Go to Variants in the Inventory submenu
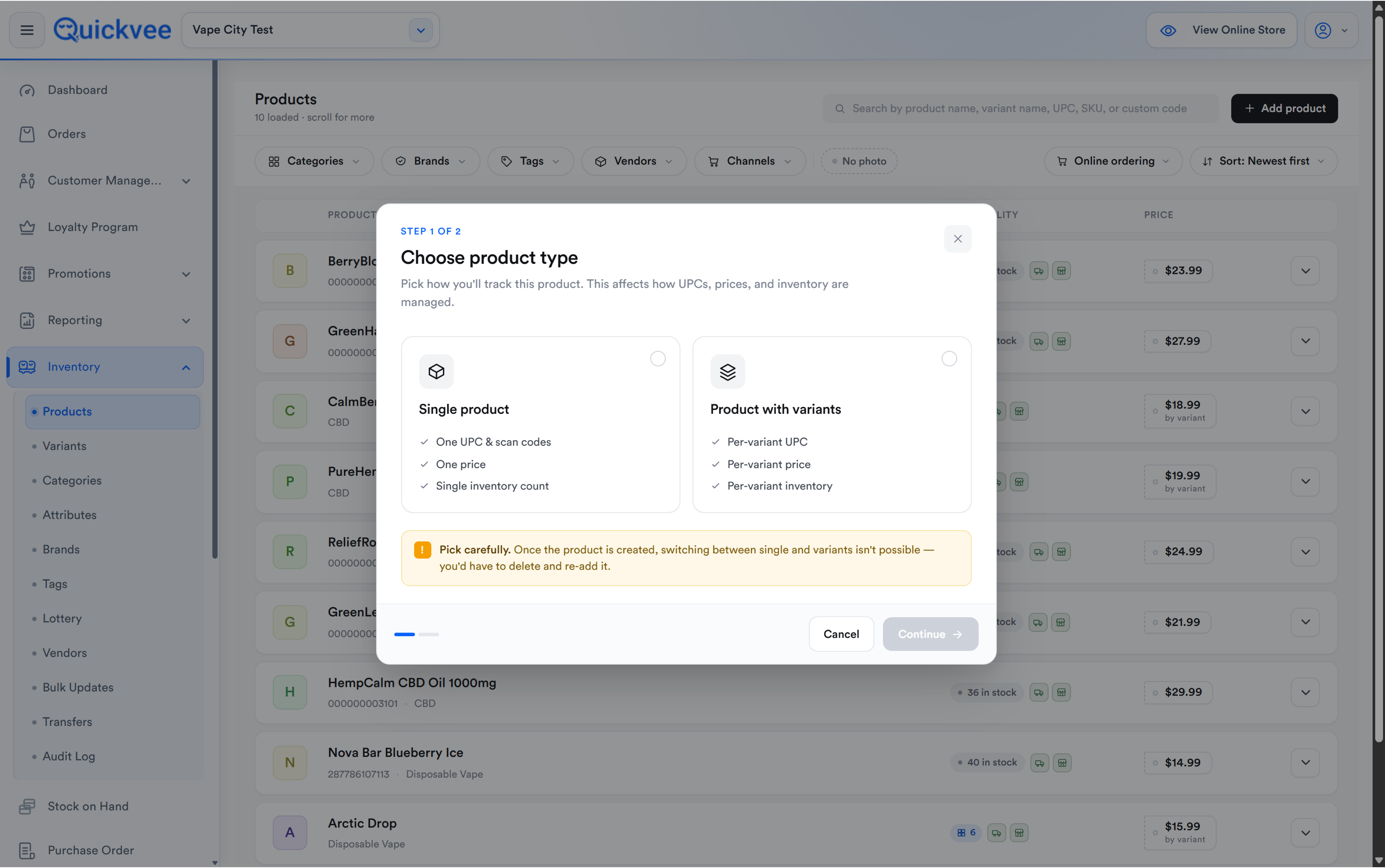Screen dimensions: 1385x868 coord(64,446)
